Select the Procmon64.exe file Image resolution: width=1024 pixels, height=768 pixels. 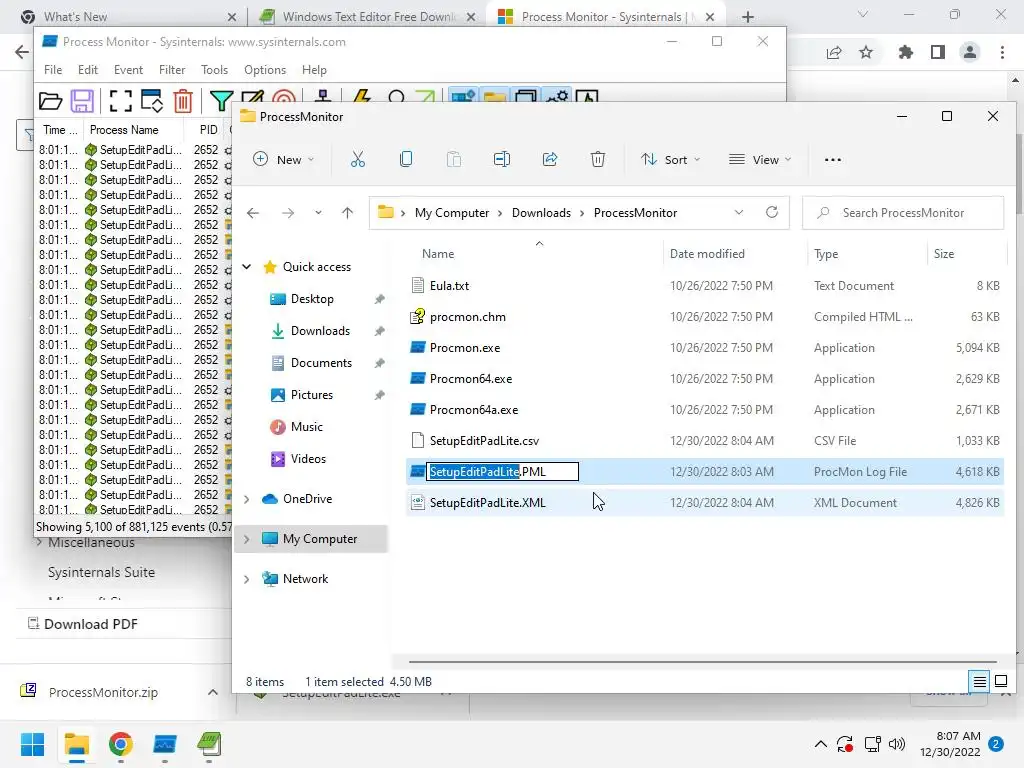click(471, 379)
